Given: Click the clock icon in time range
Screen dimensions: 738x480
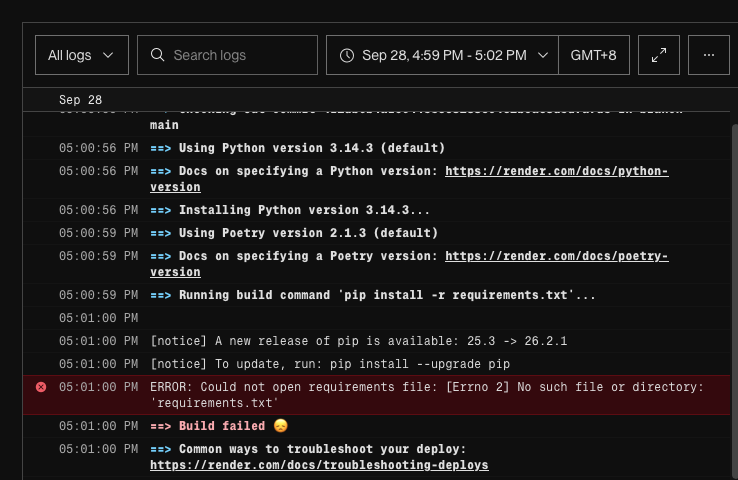Looking at the screenshot, I should [347, 56].
